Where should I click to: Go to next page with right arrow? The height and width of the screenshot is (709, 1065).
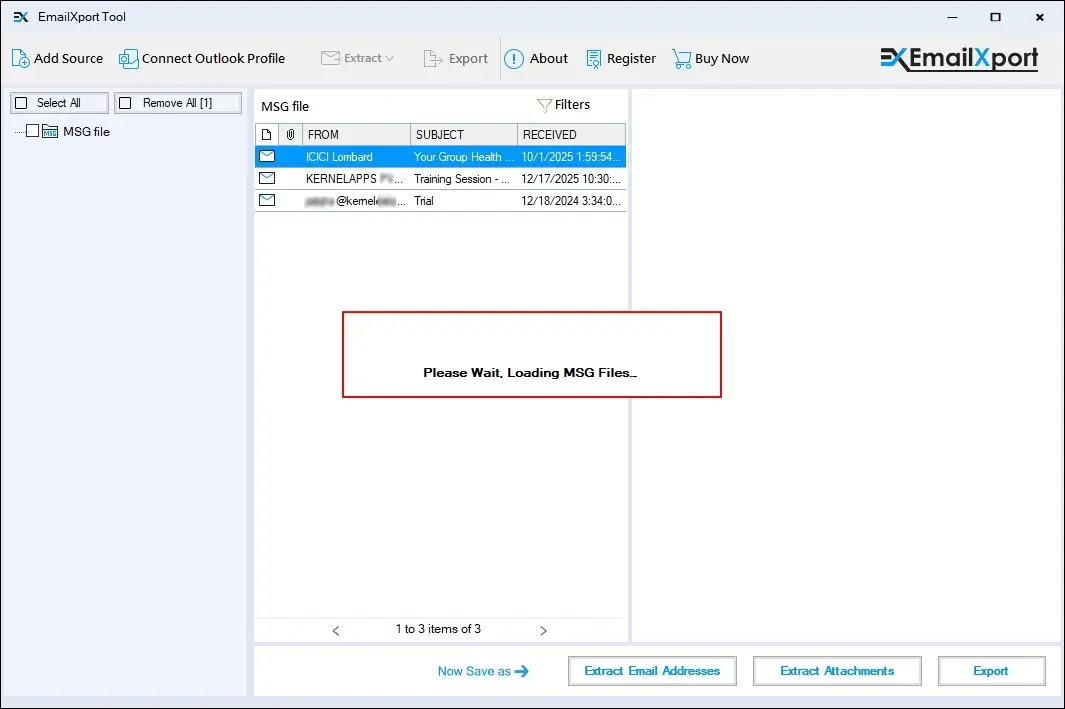[543, 629]
